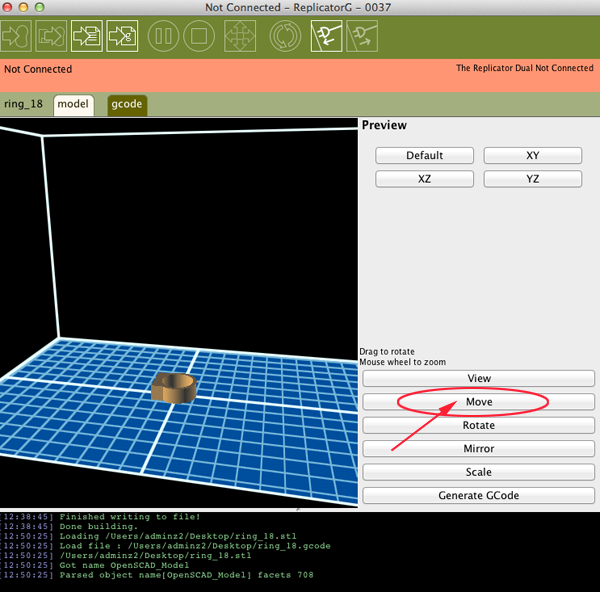Open the control panel arrows icon
The width and height of the screenshot is (600, 592).
(x=240, y=36)
